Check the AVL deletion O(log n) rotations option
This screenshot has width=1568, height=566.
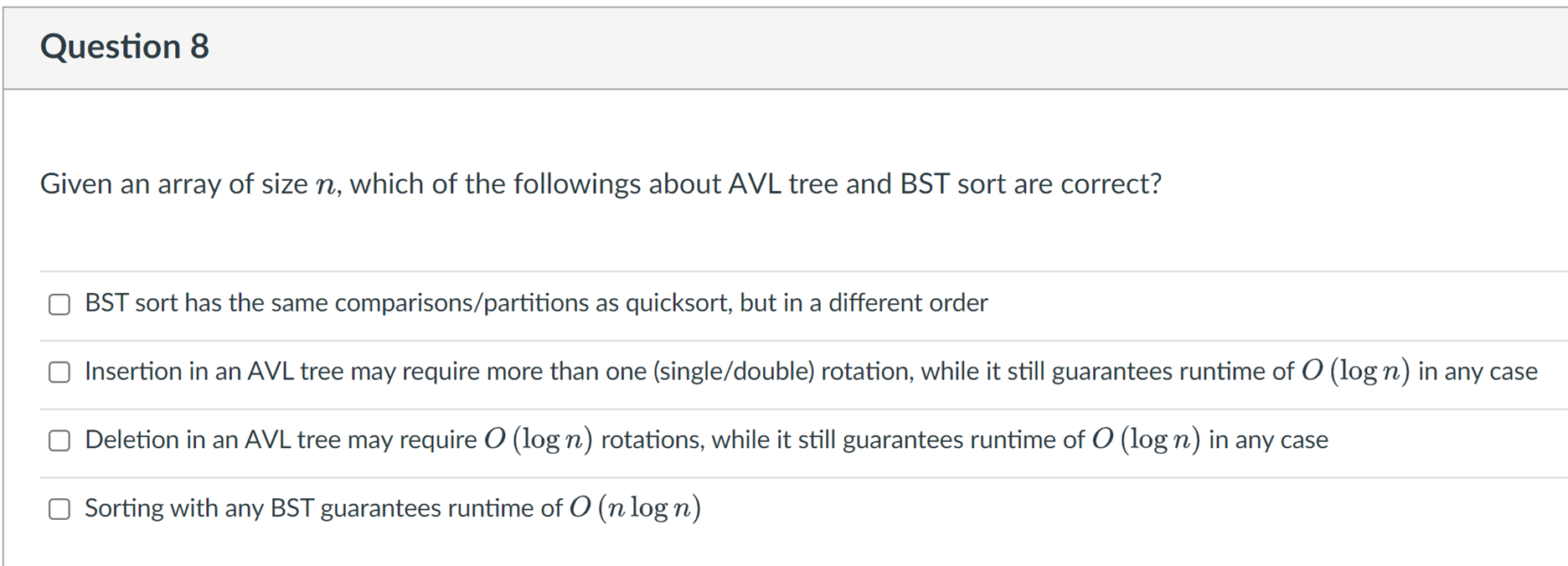pos(59,440)
